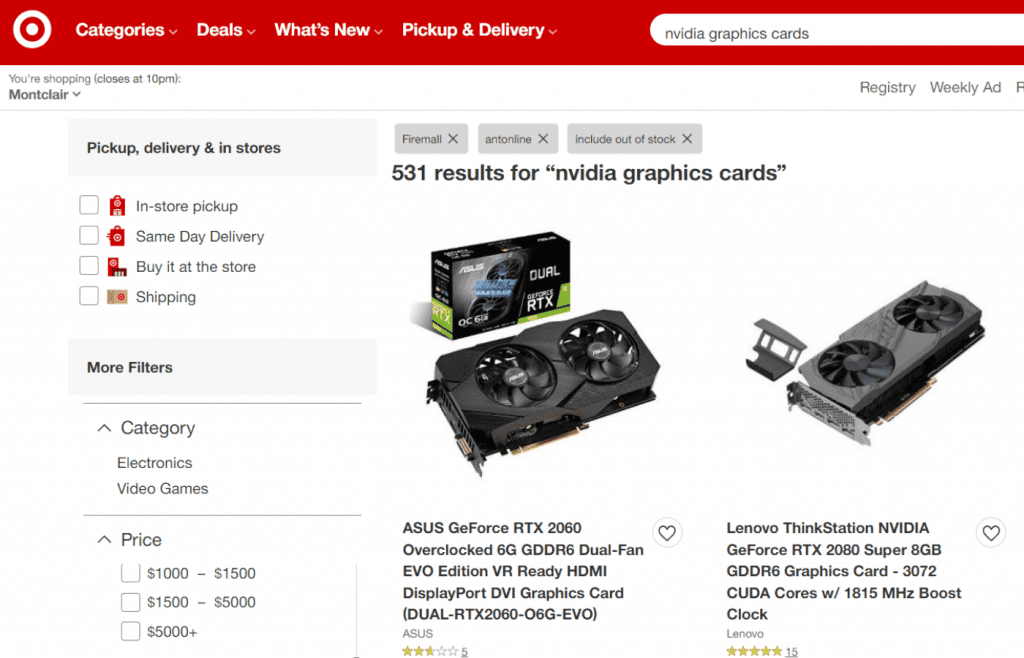Remove the include out of stock chip
This screenshot has width=1024, height=658.
point(687,139)
